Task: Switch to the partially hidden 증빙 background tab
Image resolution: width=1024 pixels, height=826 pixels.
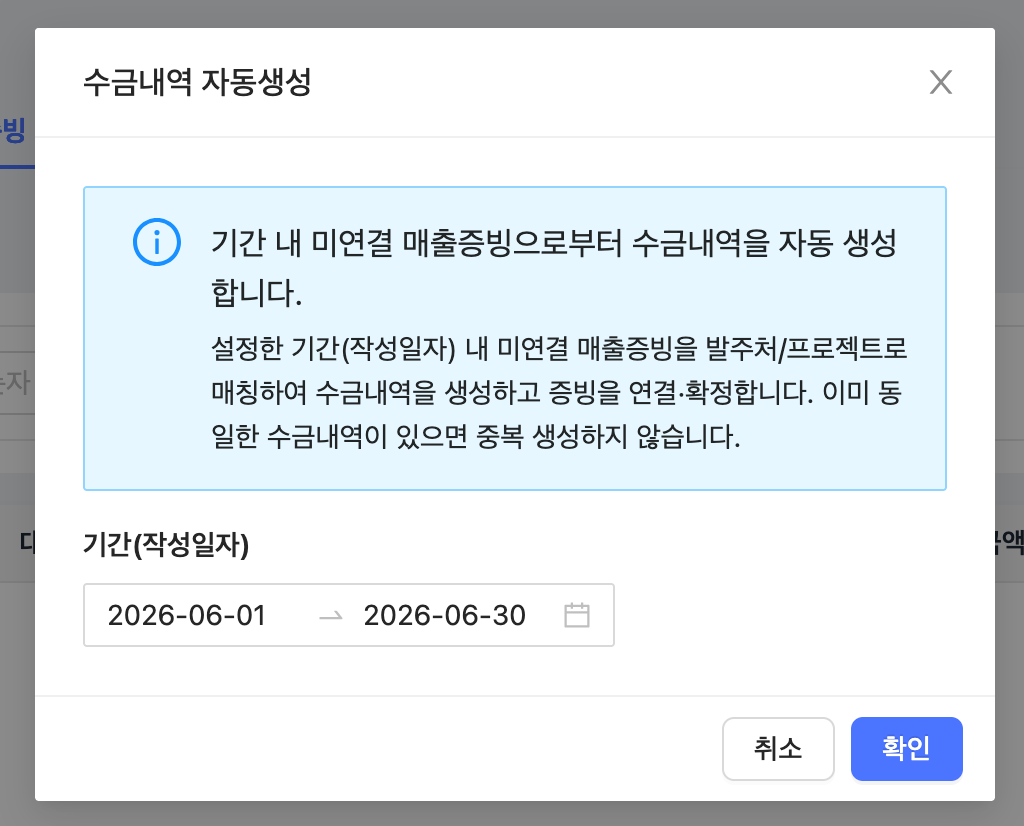Action: [x=13, y=131]
